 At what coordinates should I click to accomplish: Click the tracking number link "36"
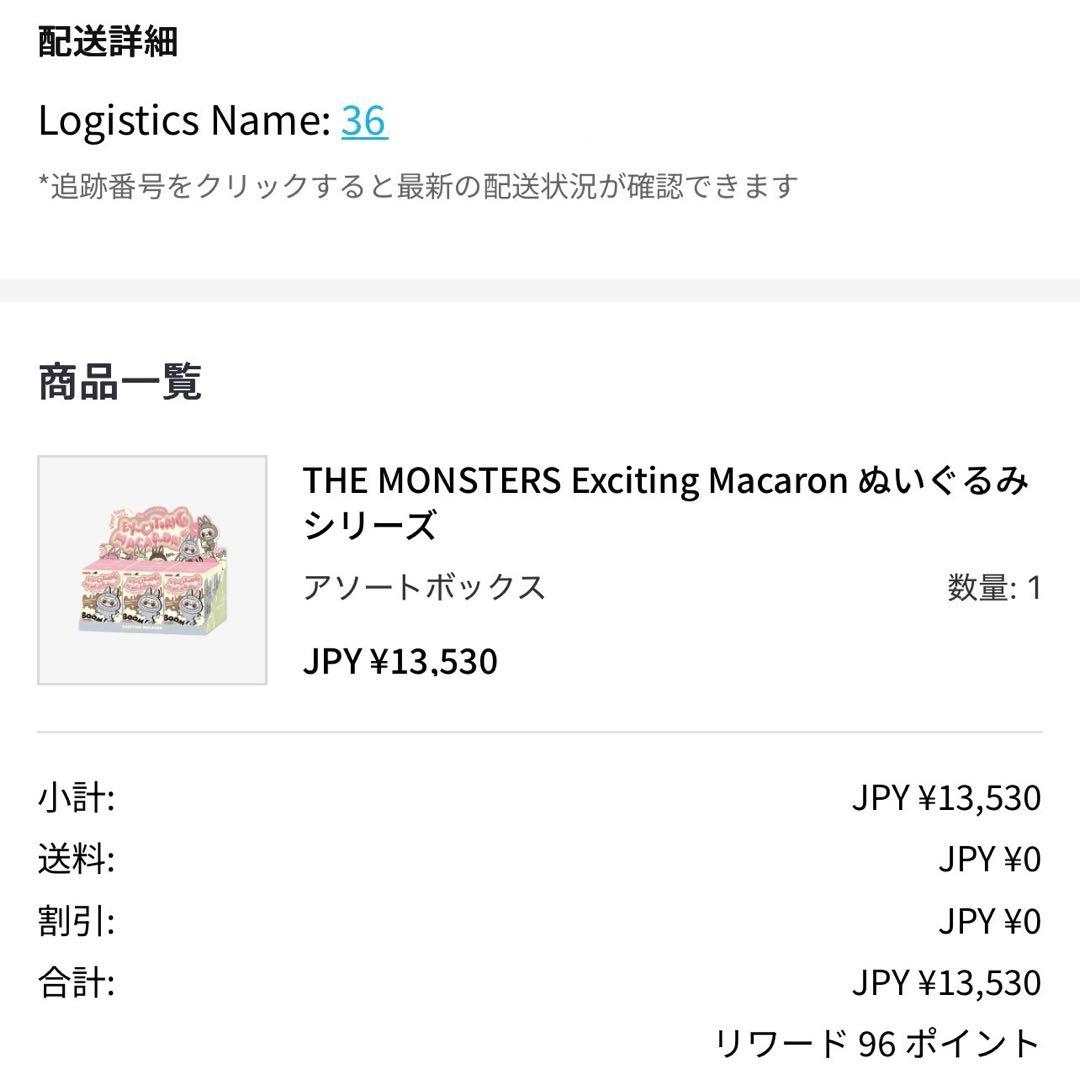[364, 120]
